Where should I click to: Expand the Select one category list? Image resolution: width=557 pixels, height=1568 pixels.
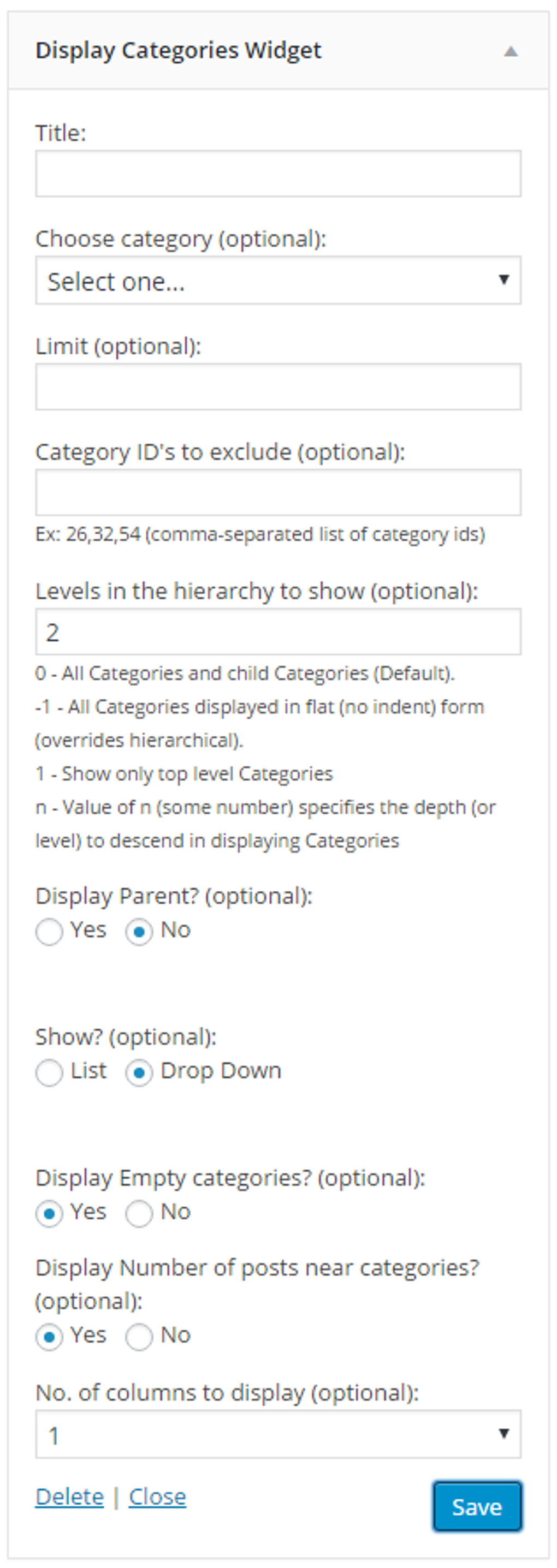277,280
